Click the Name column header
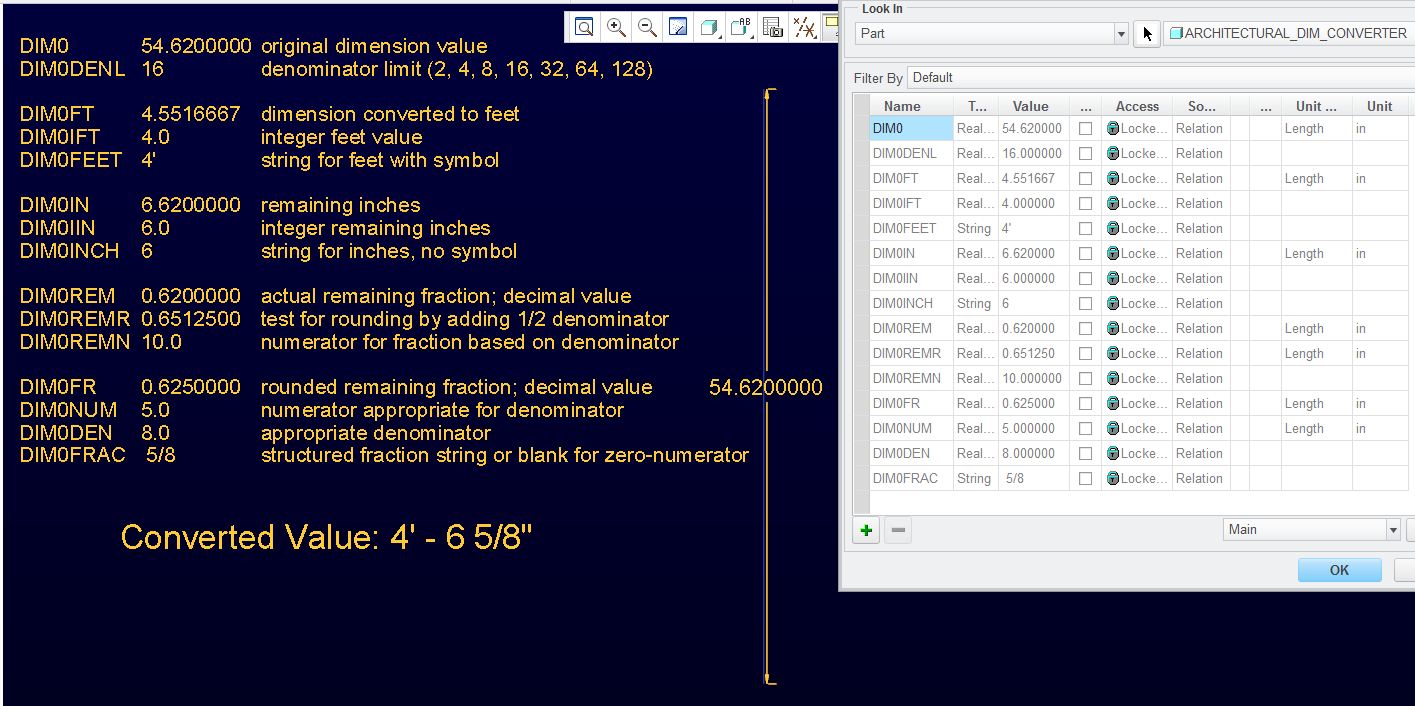 pyautogui.click(x=902, y=106)
